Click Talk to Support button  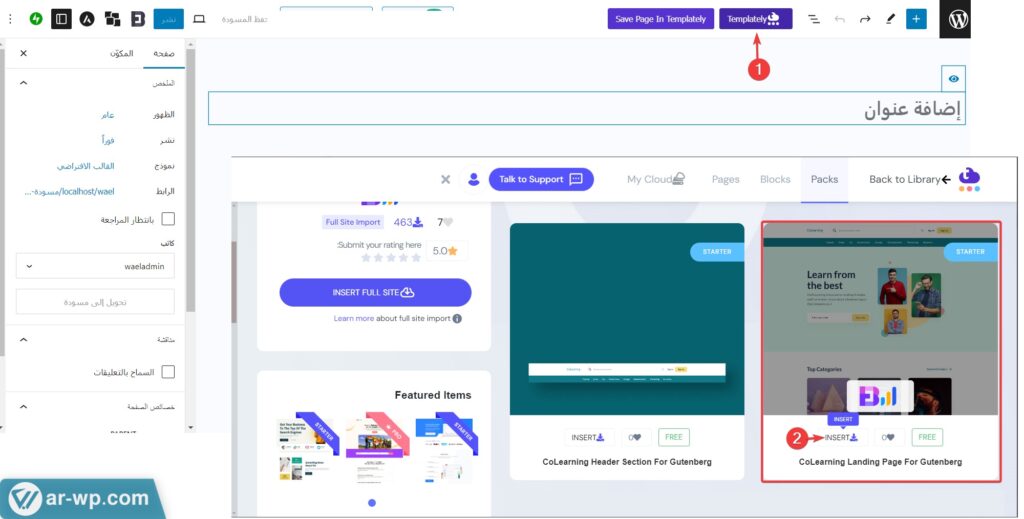point(541,180)
